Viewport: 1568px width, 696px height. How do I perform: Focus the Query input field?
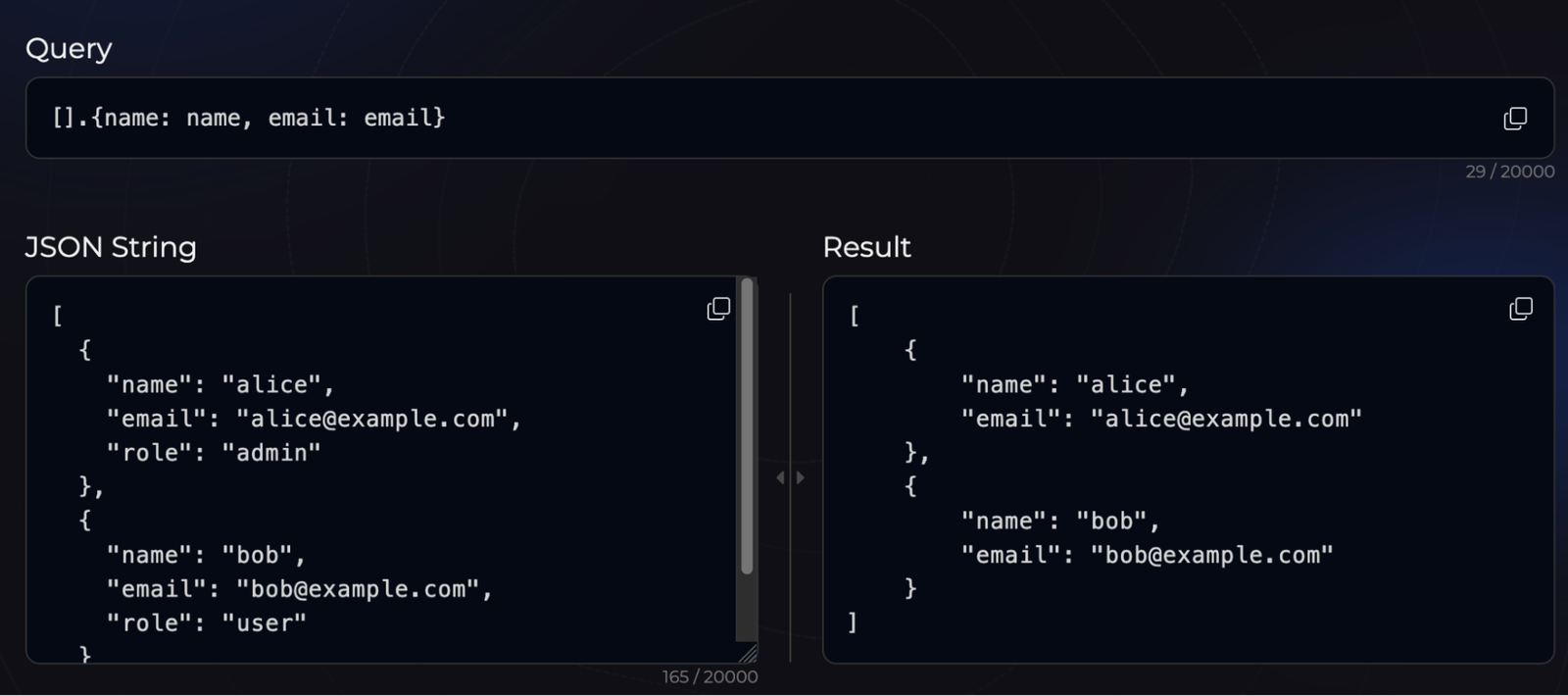(x=686, y=118)
